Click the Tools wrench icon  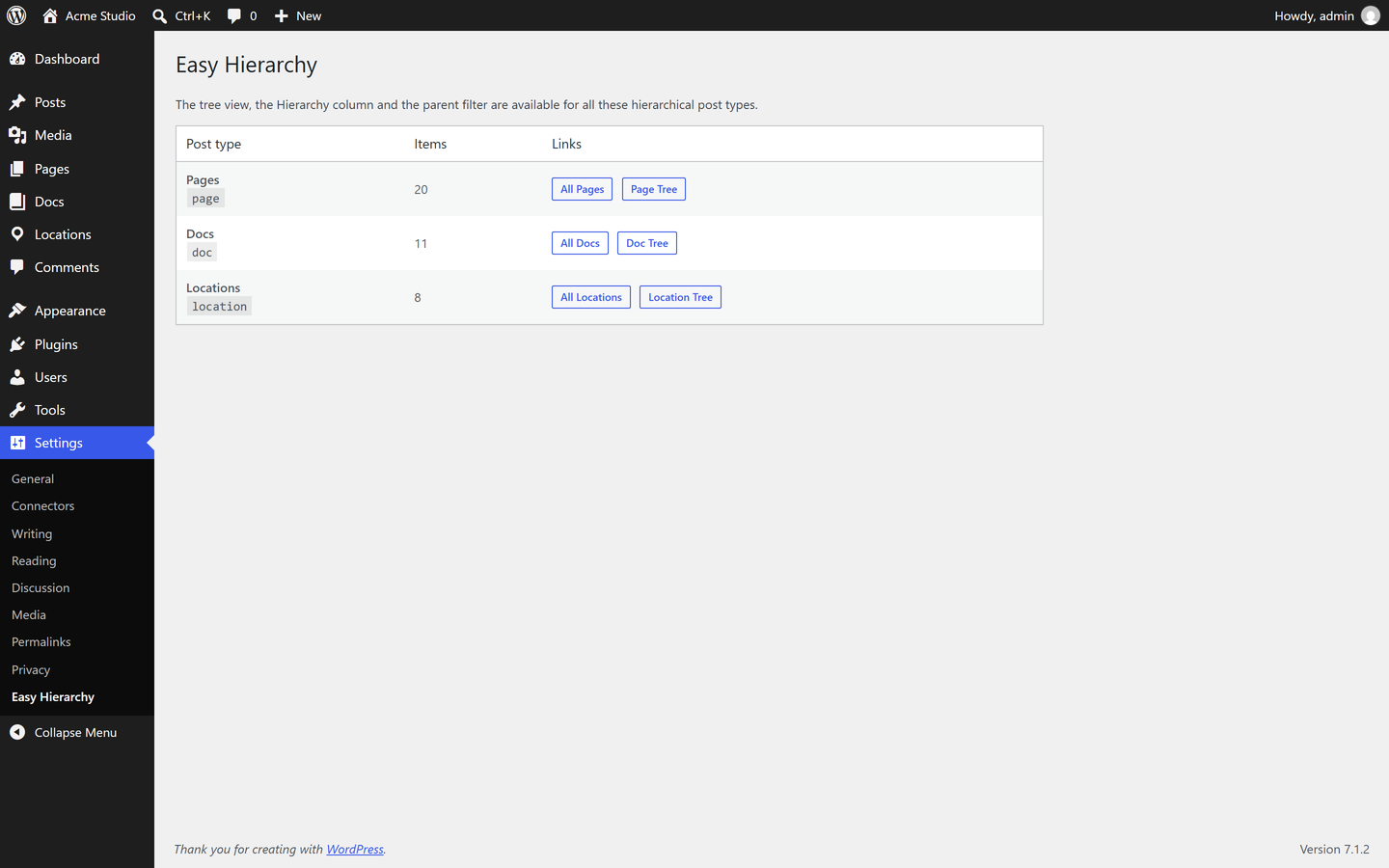pos(17,410)
